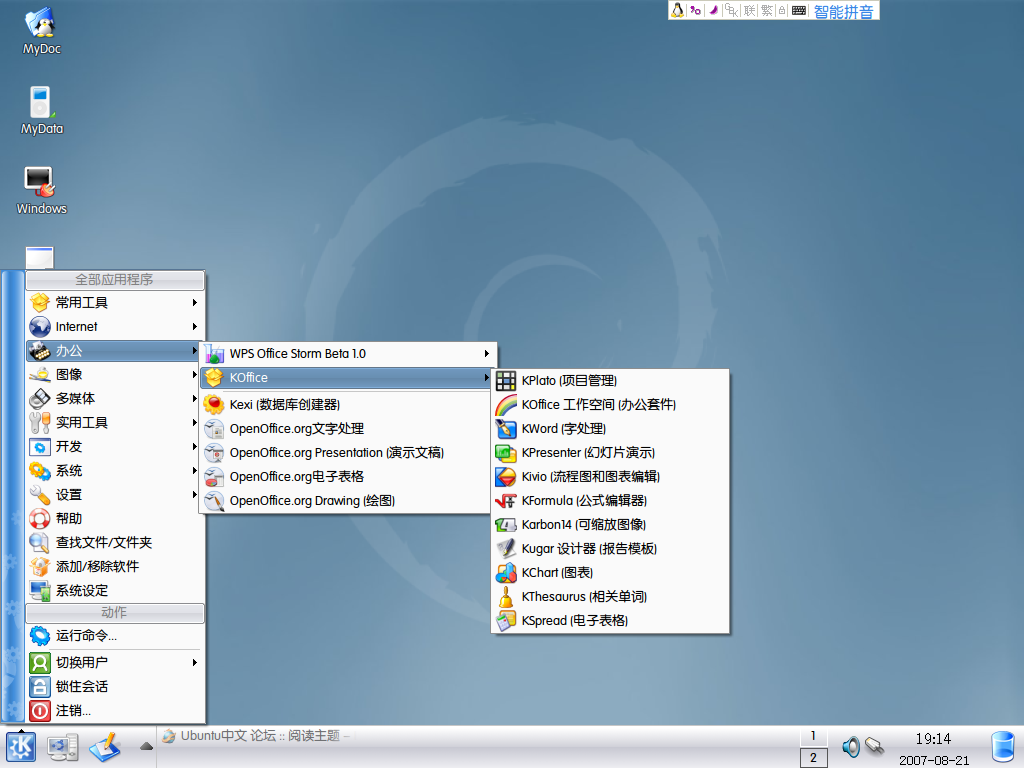Expand the 设置 submenu arrow

point(195,494)
